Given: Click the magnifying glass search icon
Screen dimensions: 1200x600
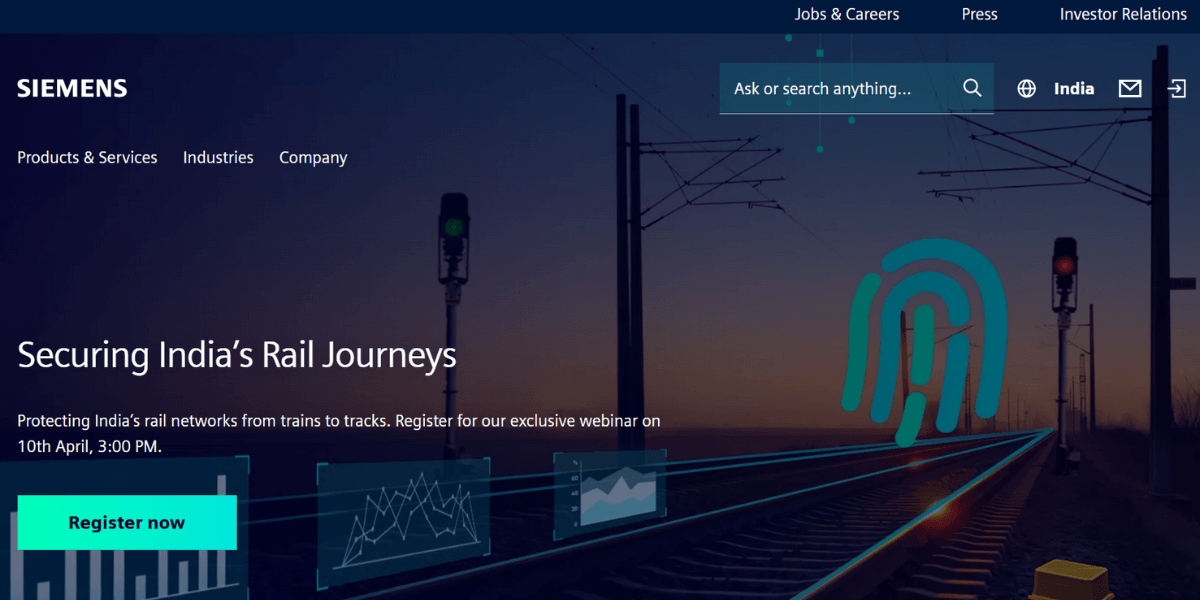Looking at the screenshot, I should [x=972, y=88].
